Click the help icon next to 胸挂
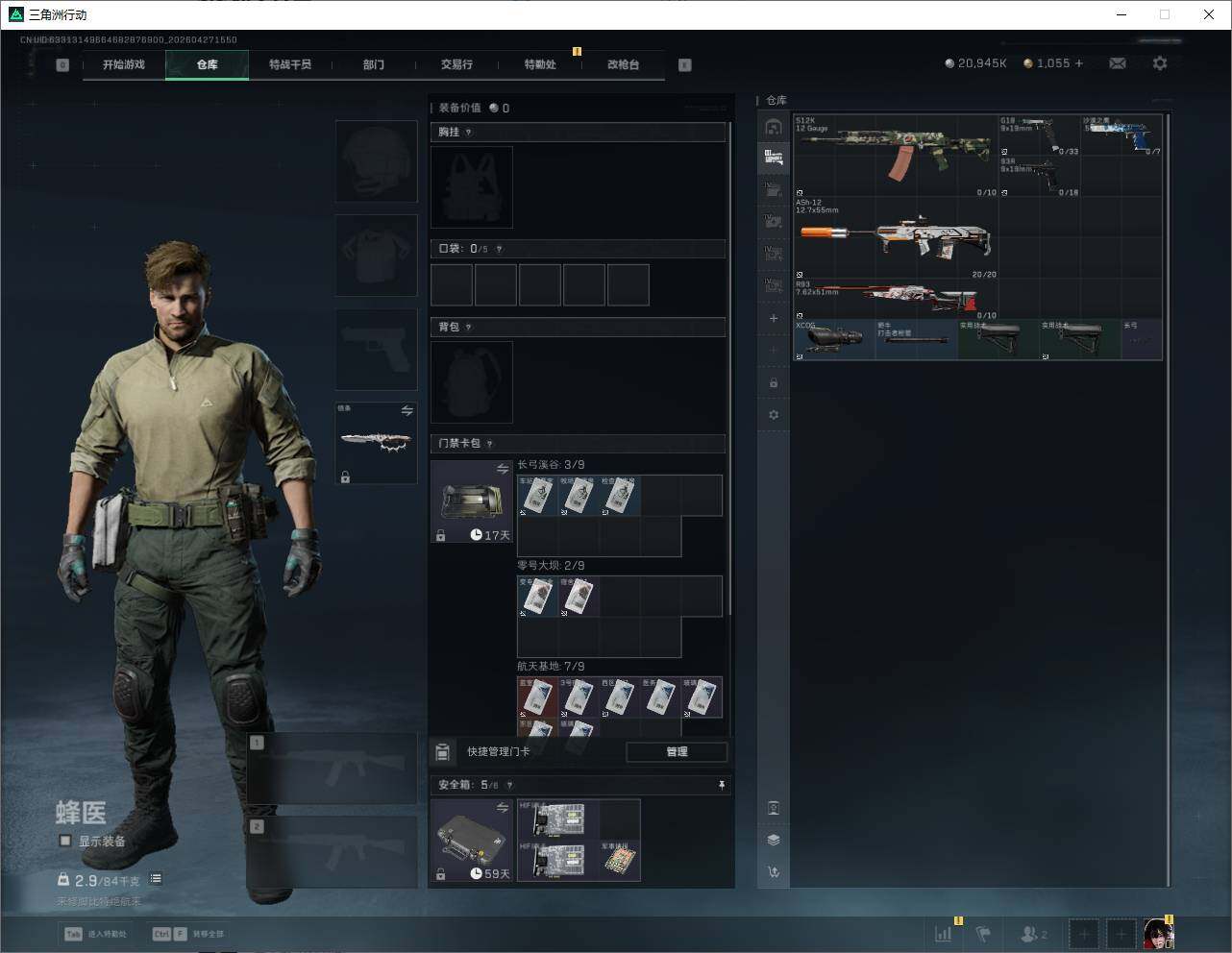Image resolution: width=1232 pixels, height=953 pixels. (x=469, y=133)
